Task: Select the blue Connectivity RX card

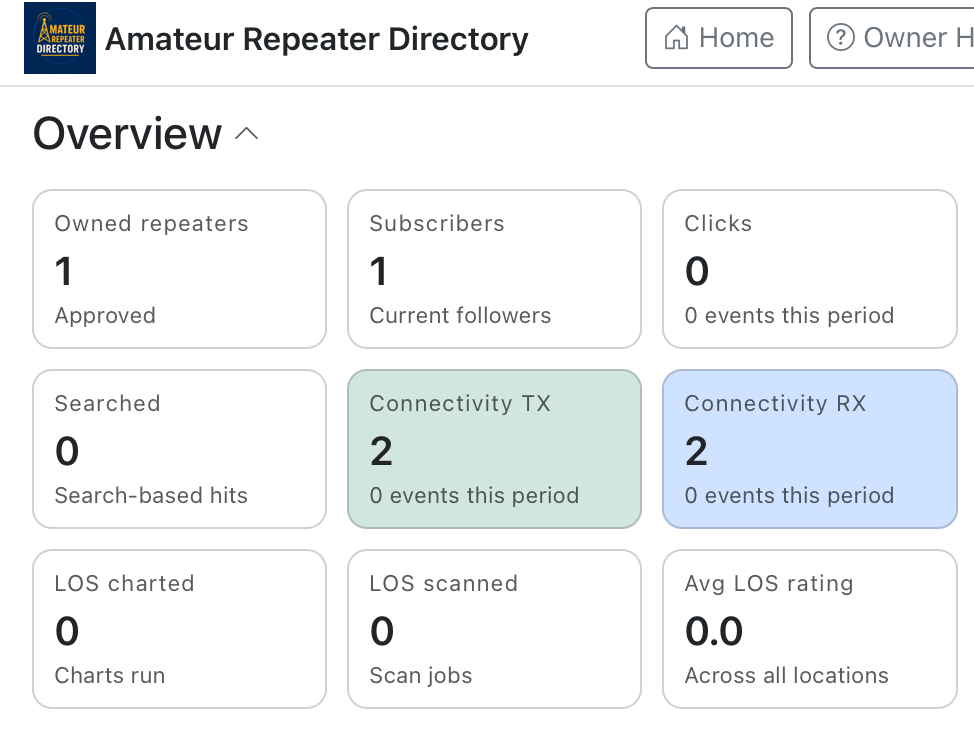Action: pos(809,449)
